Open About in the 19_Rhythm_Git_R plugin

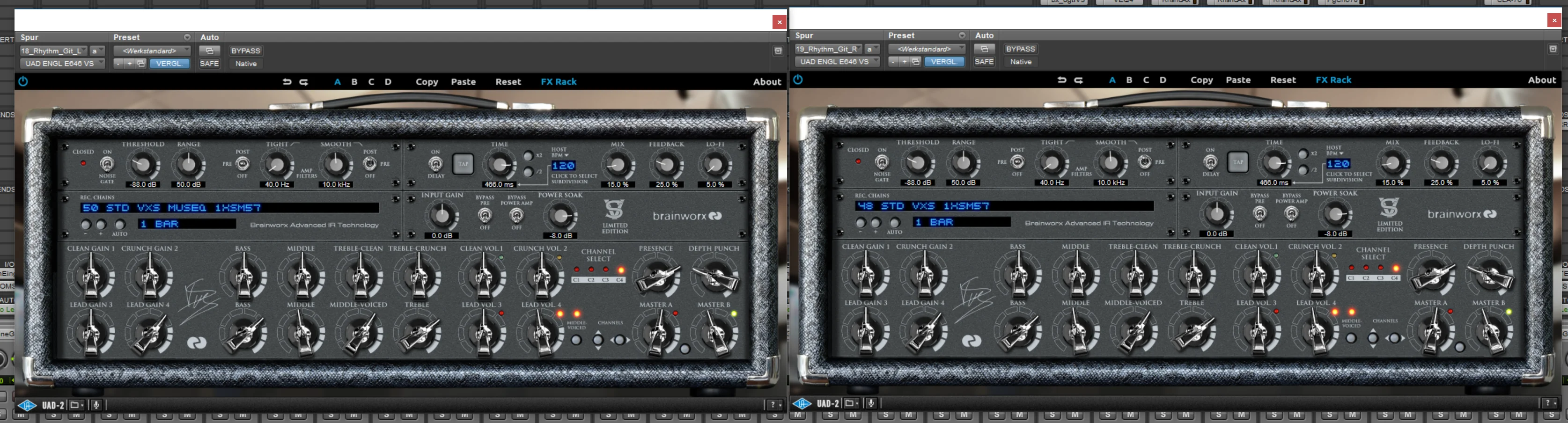(1542, 80)
